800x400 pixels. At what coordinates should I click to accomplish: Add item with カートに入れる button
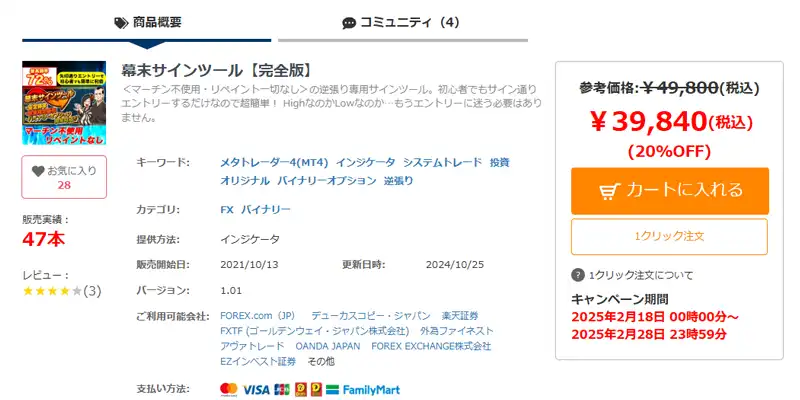click(x=670, y=191)
